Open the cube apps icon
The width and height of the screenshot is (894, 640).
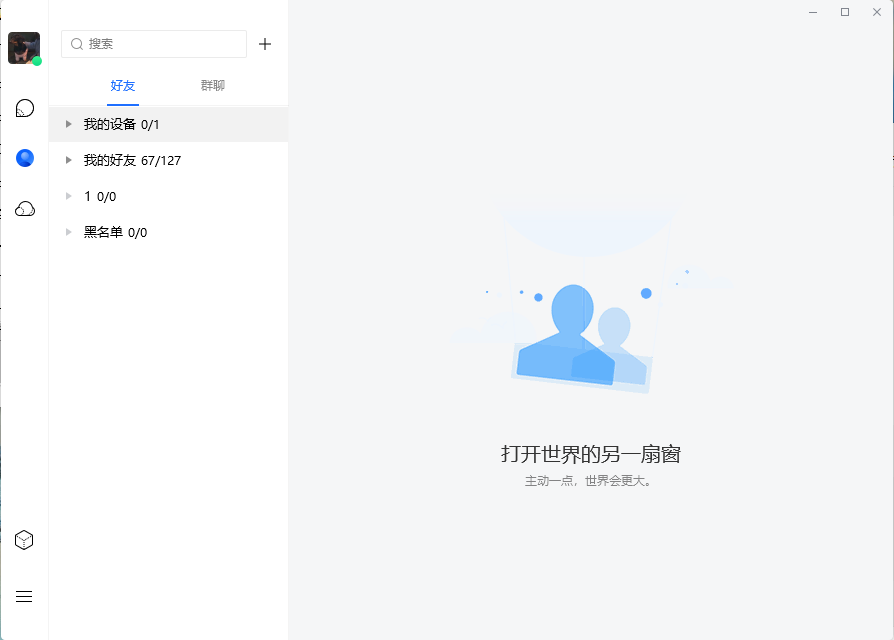24,540
